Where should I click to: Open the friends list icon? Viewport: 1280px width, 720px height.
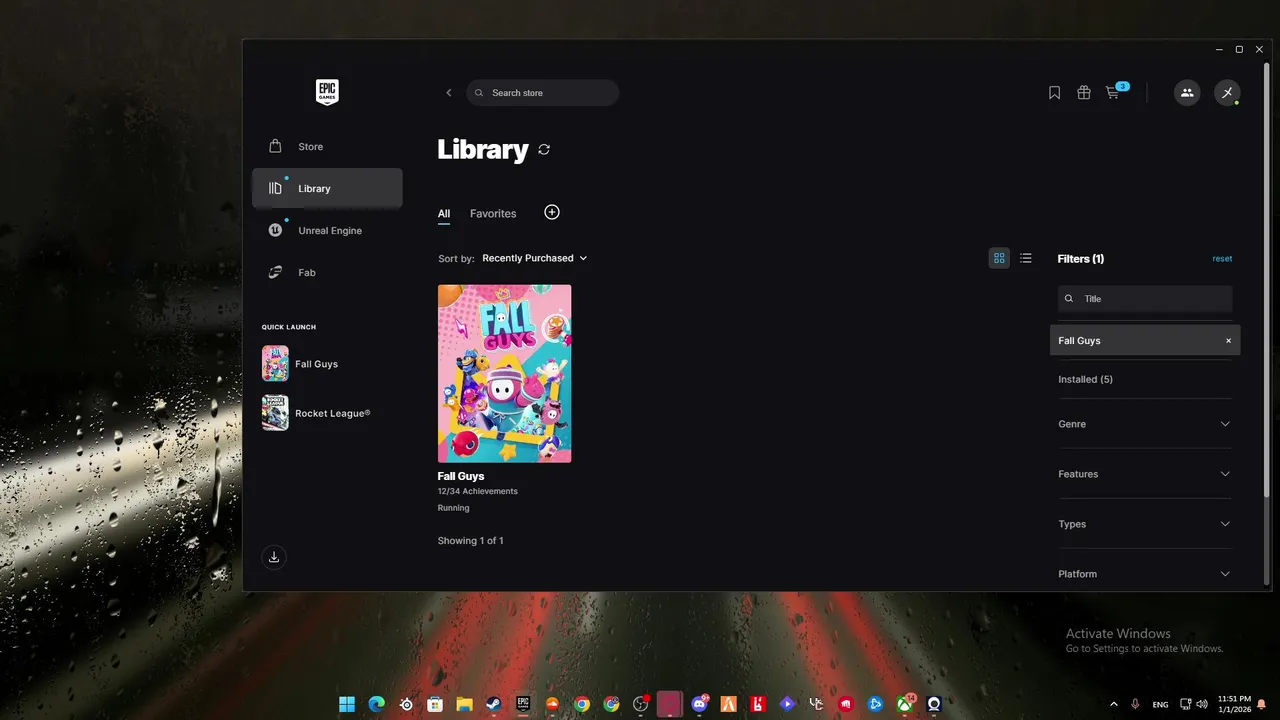click(x=1187, y=93)
